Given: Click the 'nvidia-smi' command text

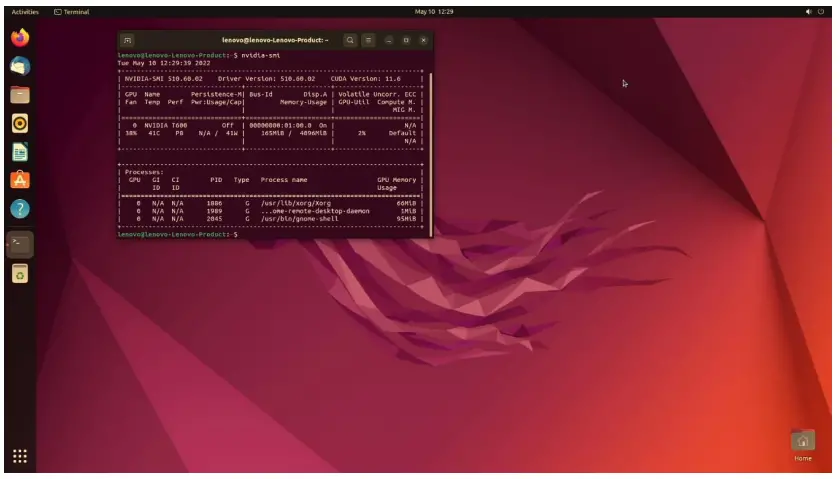Looking at the screenshot, I should [x=260, y=55].
